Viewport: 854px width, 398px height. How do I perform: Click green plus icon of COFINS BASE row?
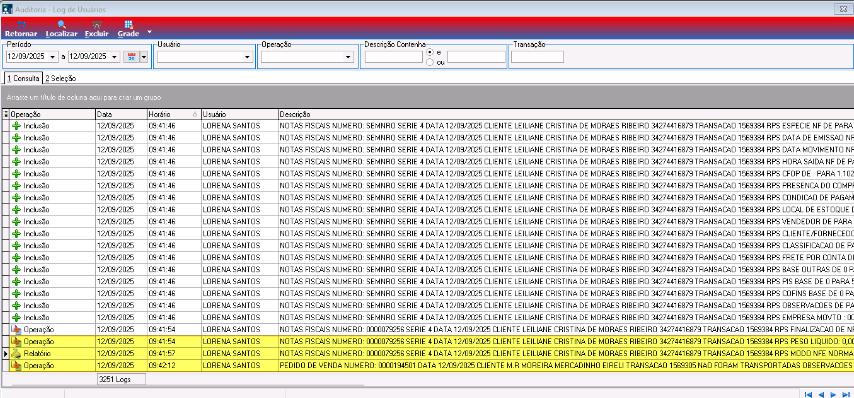(16, 293)
